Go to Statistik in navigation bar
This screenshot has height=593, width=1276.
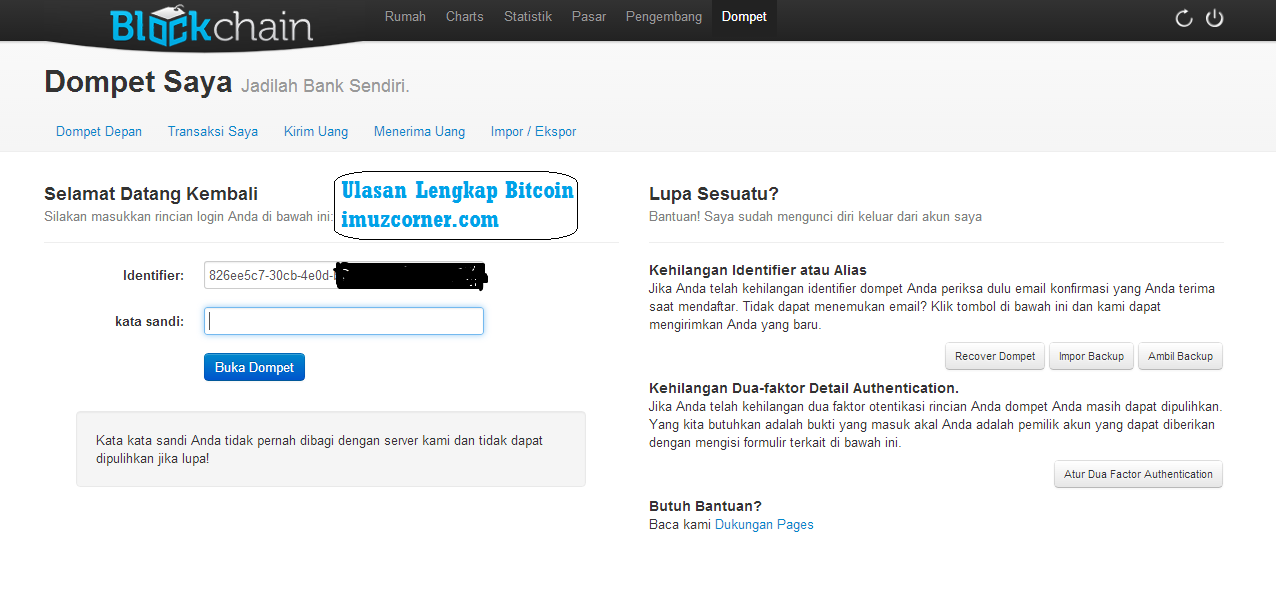pos(528,17)
